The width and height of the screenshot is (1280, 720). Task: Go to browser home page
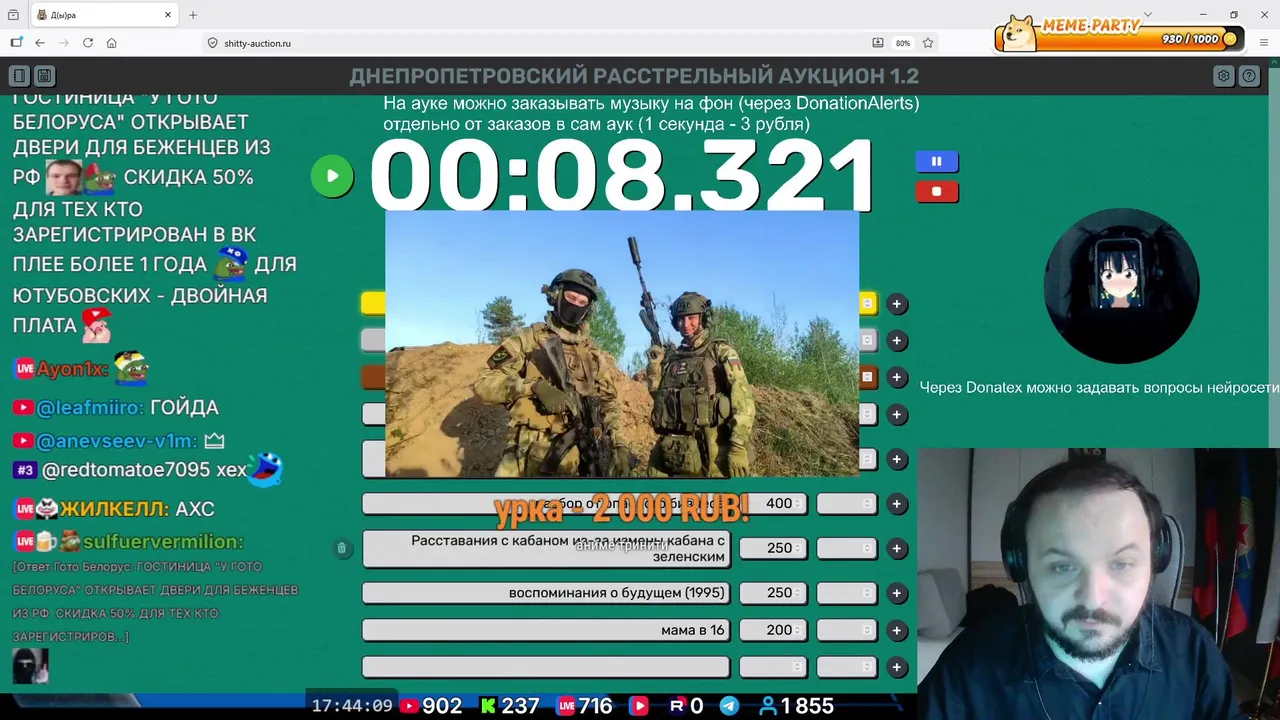pyautogui.click(x=112, y=43)
